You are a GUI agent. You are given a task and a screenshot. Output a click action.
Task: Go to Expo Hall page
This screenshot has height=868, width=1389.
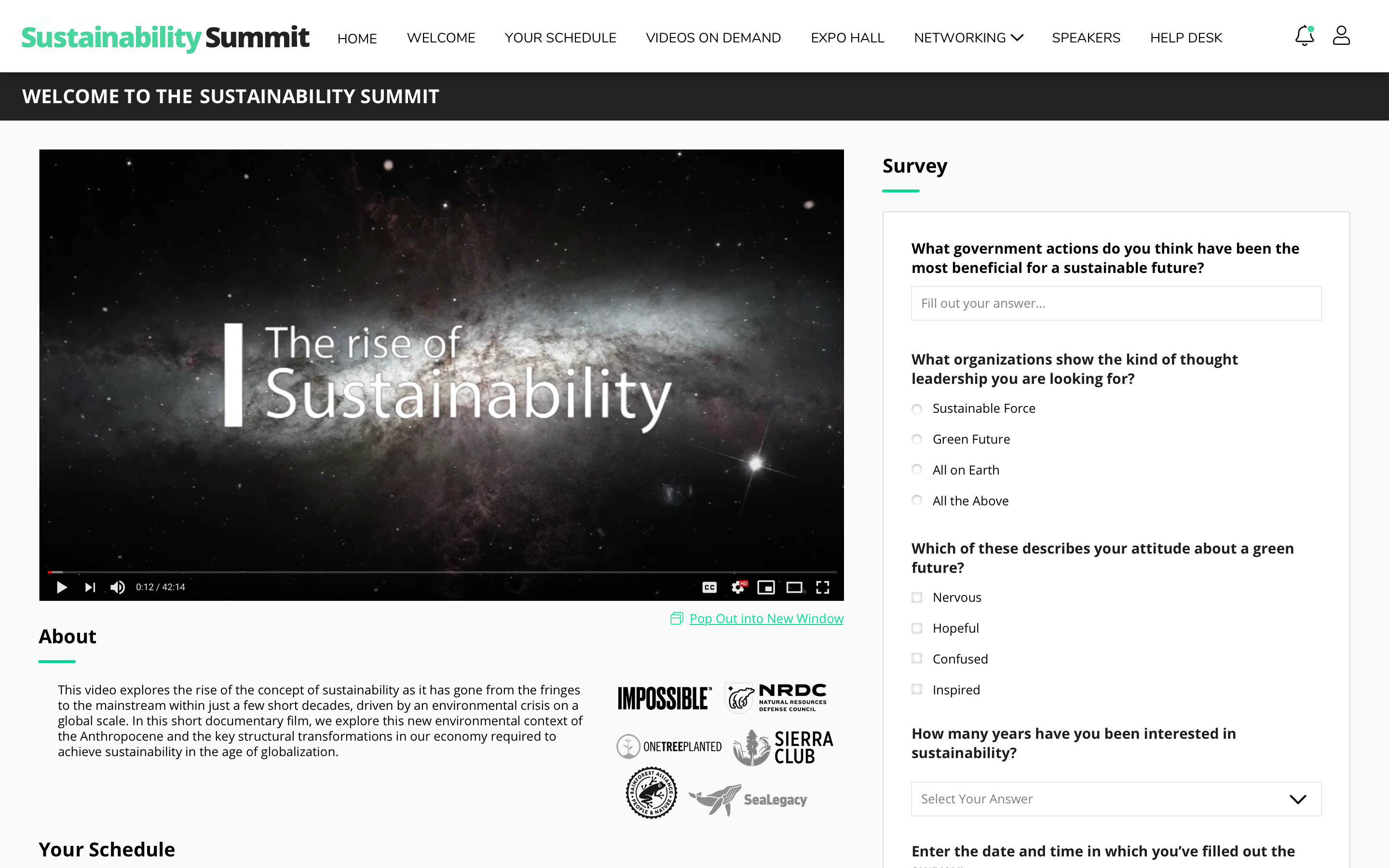tap(847, 38)
